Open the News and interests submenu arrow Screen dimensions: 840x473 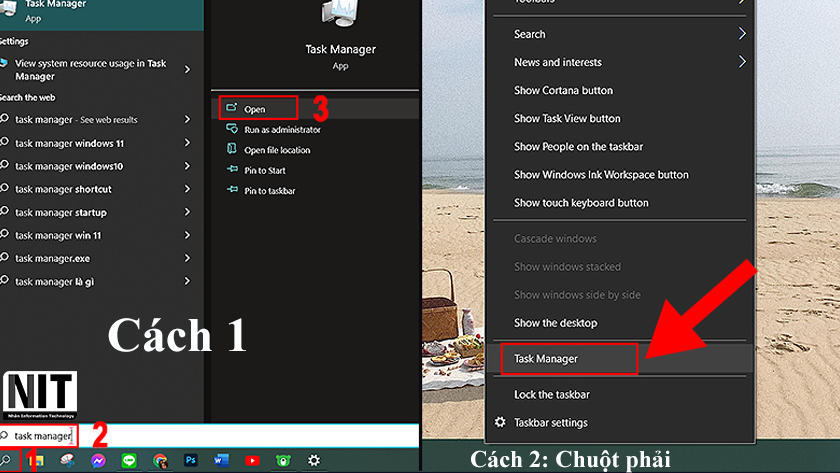tap(742, 62)
